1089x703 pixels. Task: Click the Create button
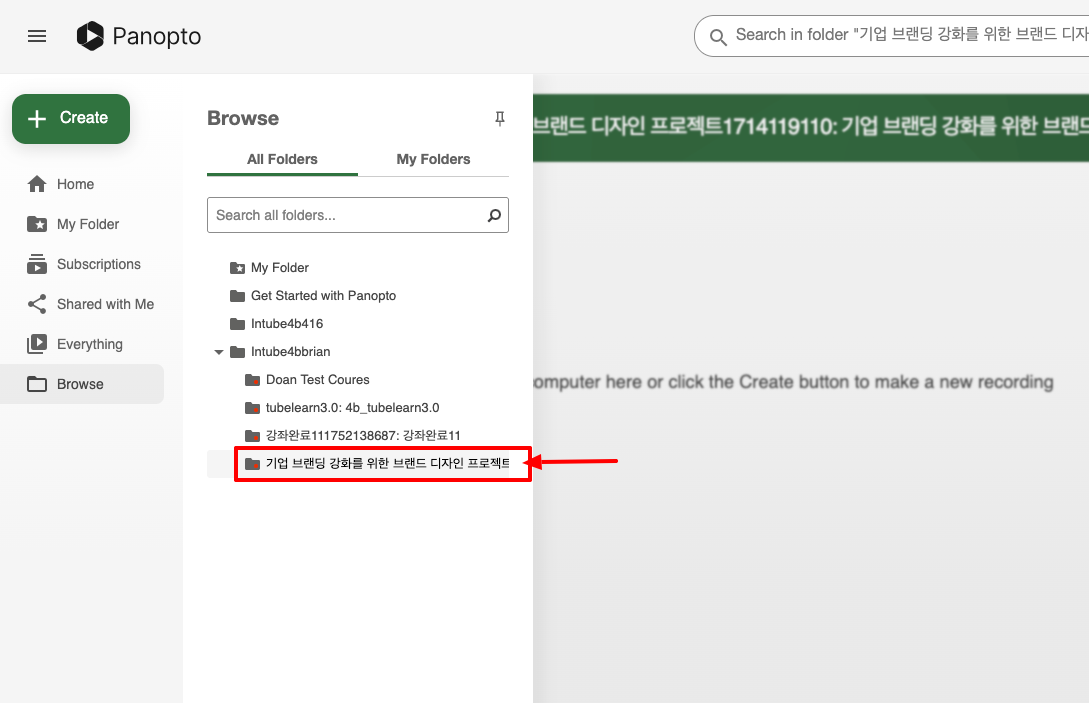tap(71, 119)
